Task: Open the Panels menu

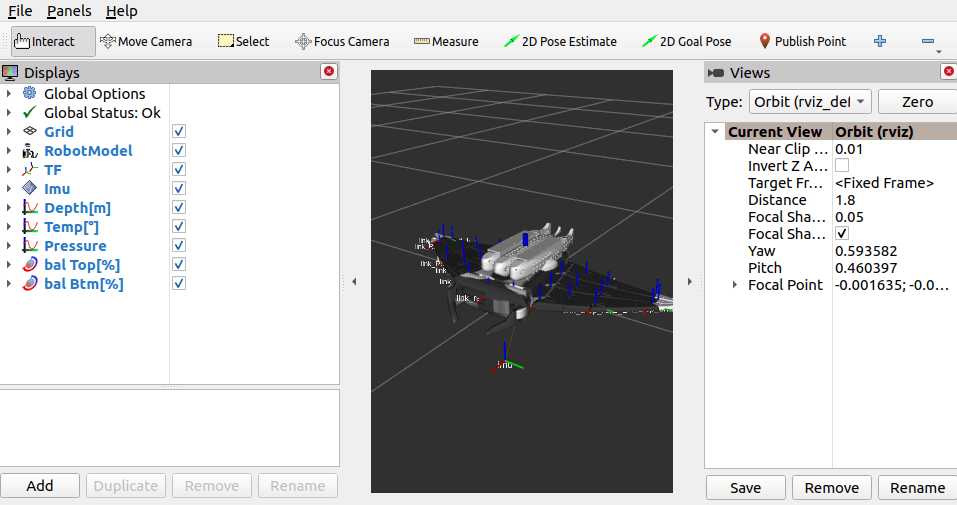Action: pos(69,11)
